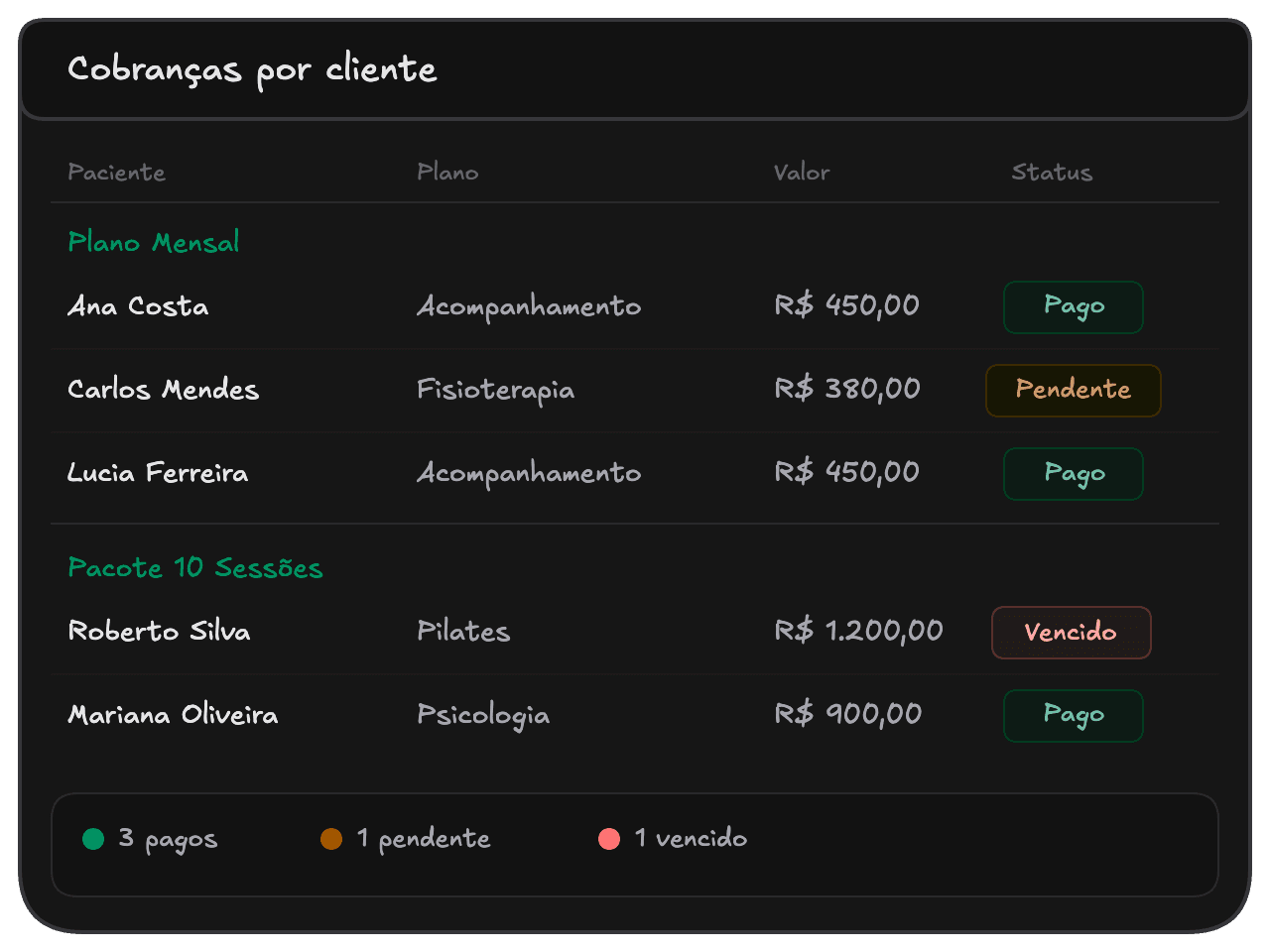Image resolution: width=1270 pixels, height=952 pixels.
Task: Click the green color marker on 'Plano Mensal'
Action: click(x=153, y=242)
